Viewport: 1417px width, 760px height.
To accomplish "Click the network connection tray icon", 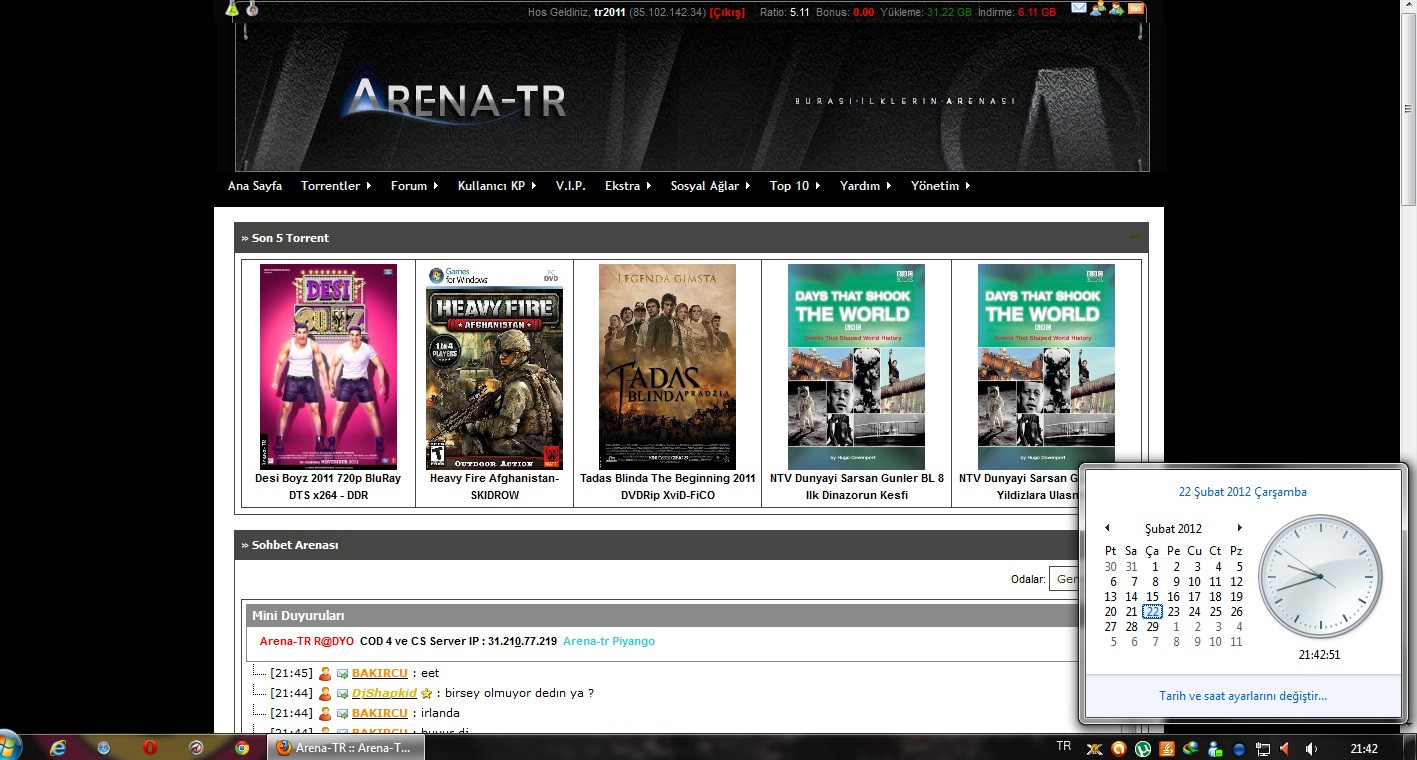I will 1263,749.
